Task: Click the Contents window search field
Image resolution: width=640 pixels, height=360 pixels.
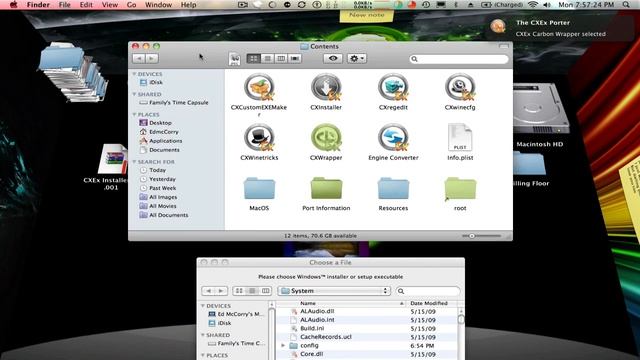Action: click(x=459, y=59)
